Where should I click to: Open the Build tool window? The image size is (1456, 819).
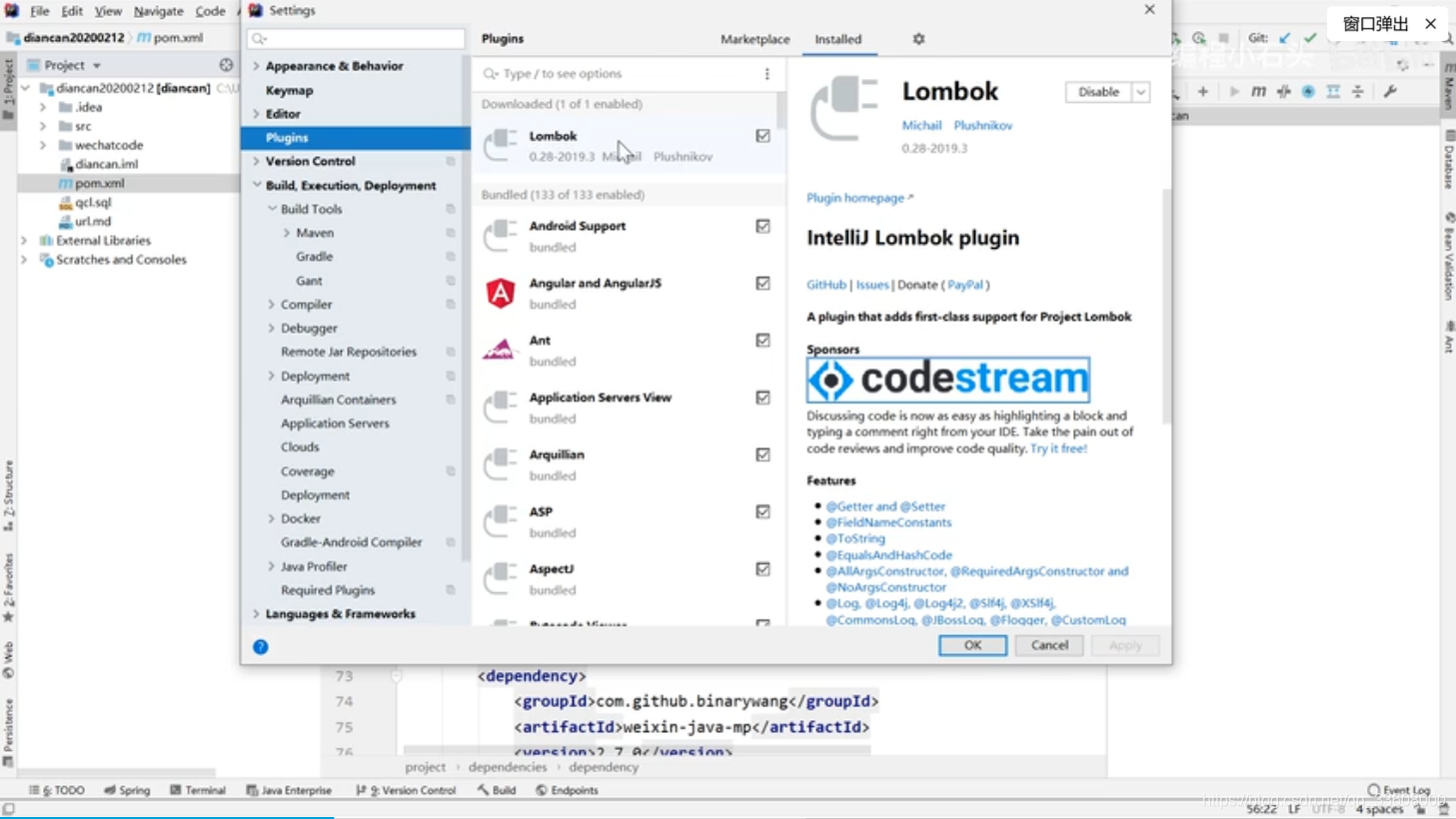point(497,790)
